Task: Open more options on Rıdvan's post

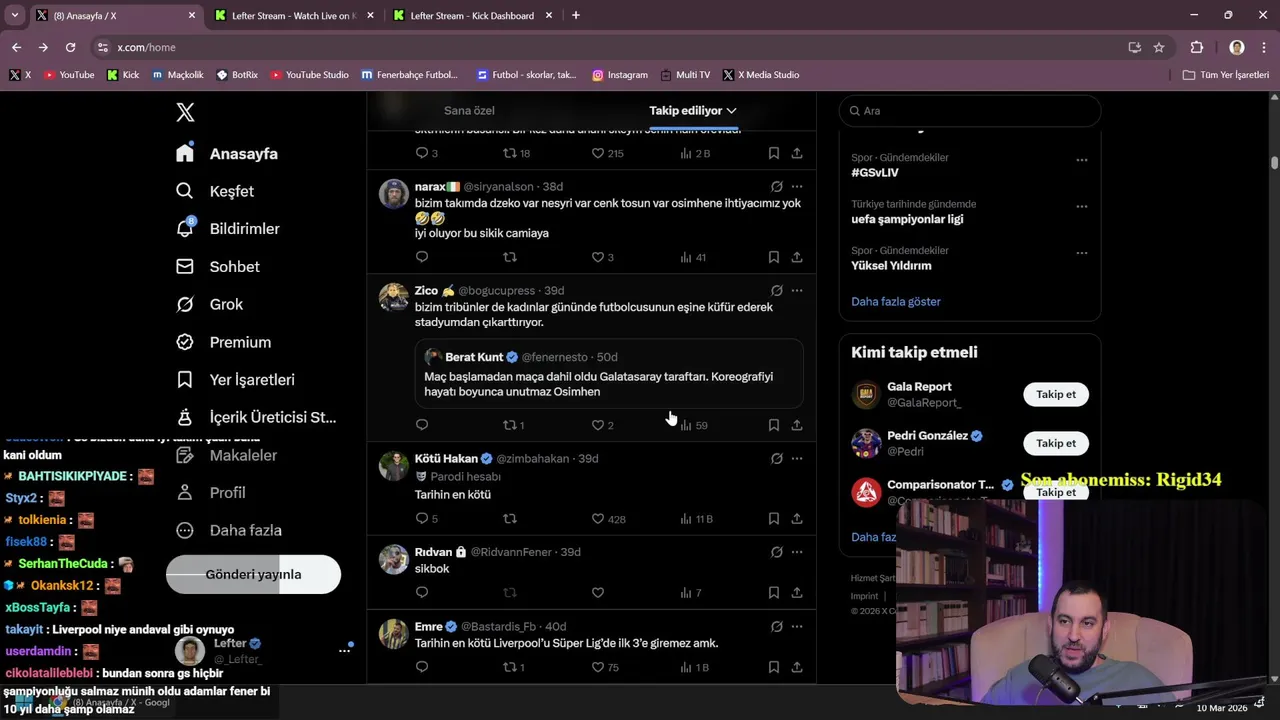Action: click(797, 552)
